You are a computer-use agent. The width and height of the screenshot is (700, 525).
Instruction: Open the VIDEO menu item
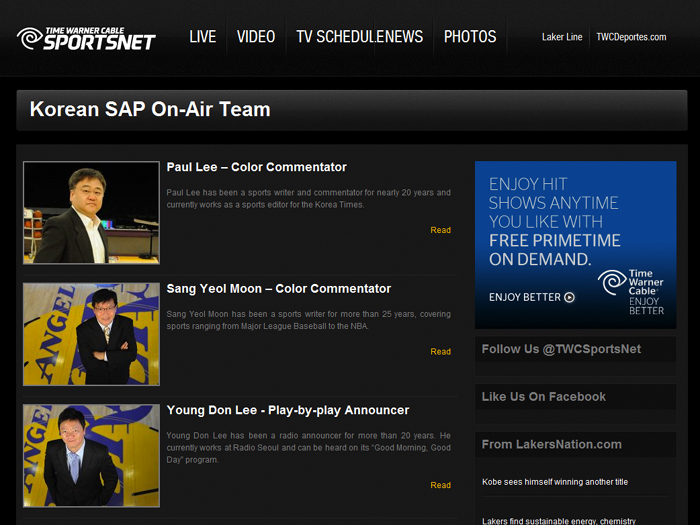pos(256,37)
